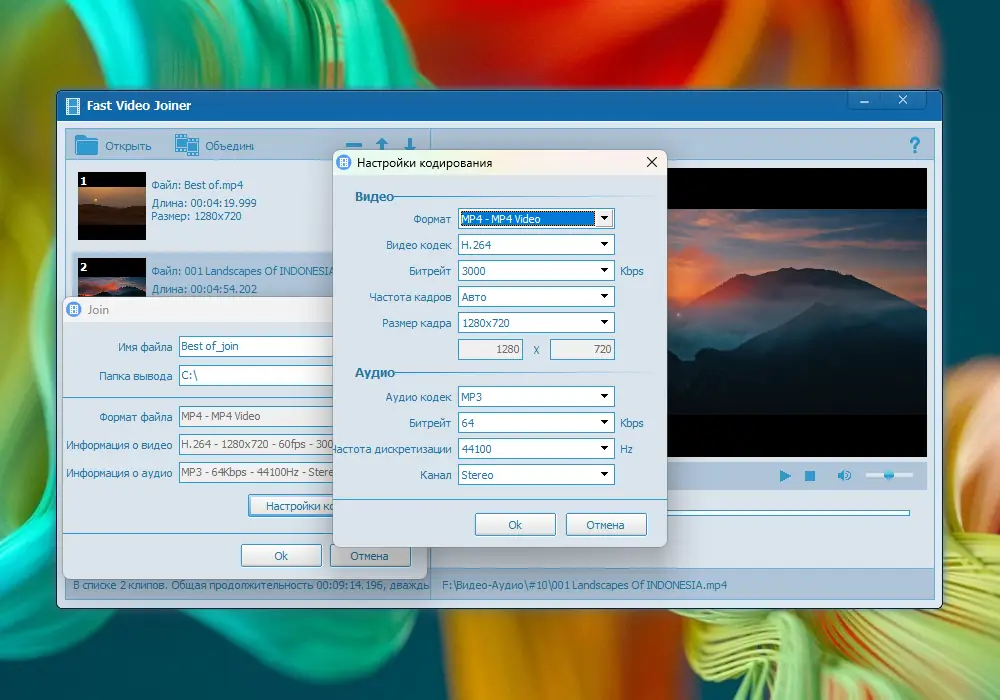The width and height of the screenshot is (1000, 700).
Task: Click the Объединить filmstrip icon
Action: [187, 146]
